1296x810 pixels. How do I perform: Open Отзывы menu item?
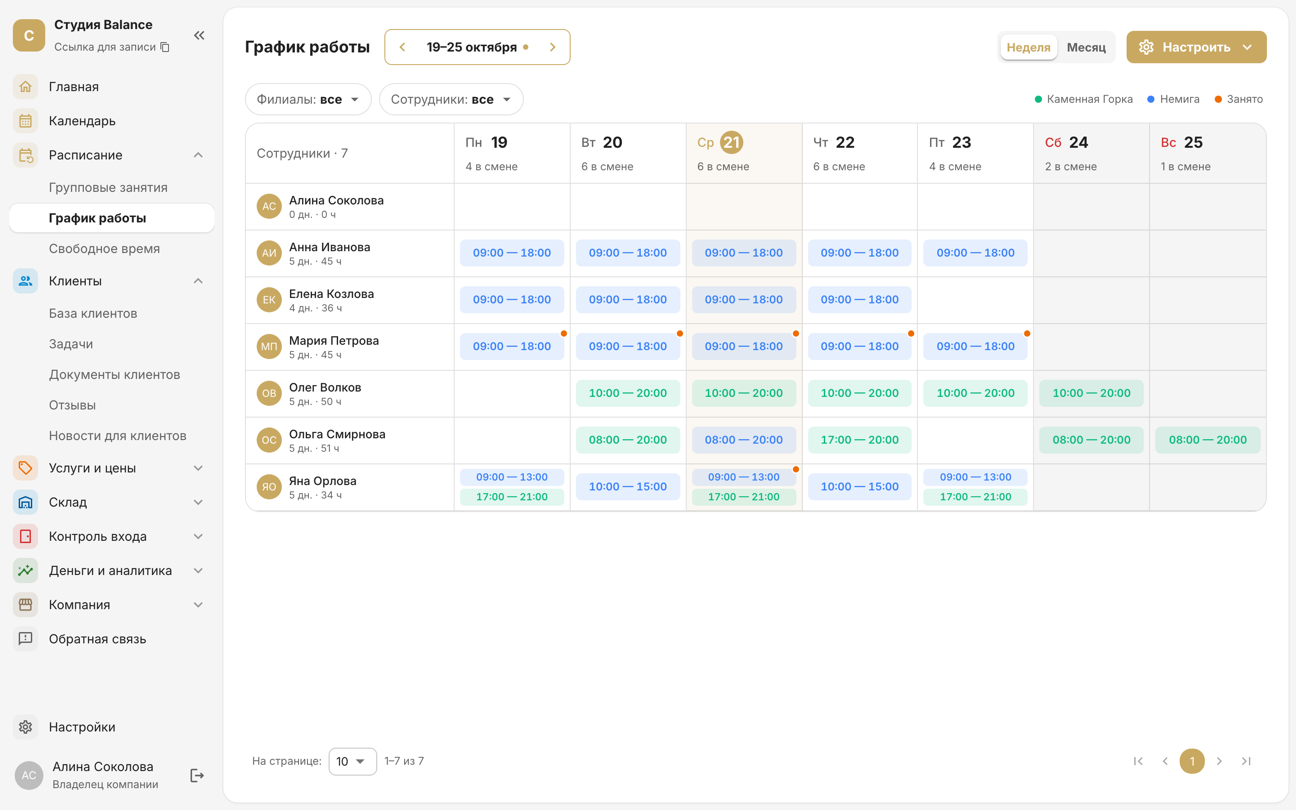[72, 405]
